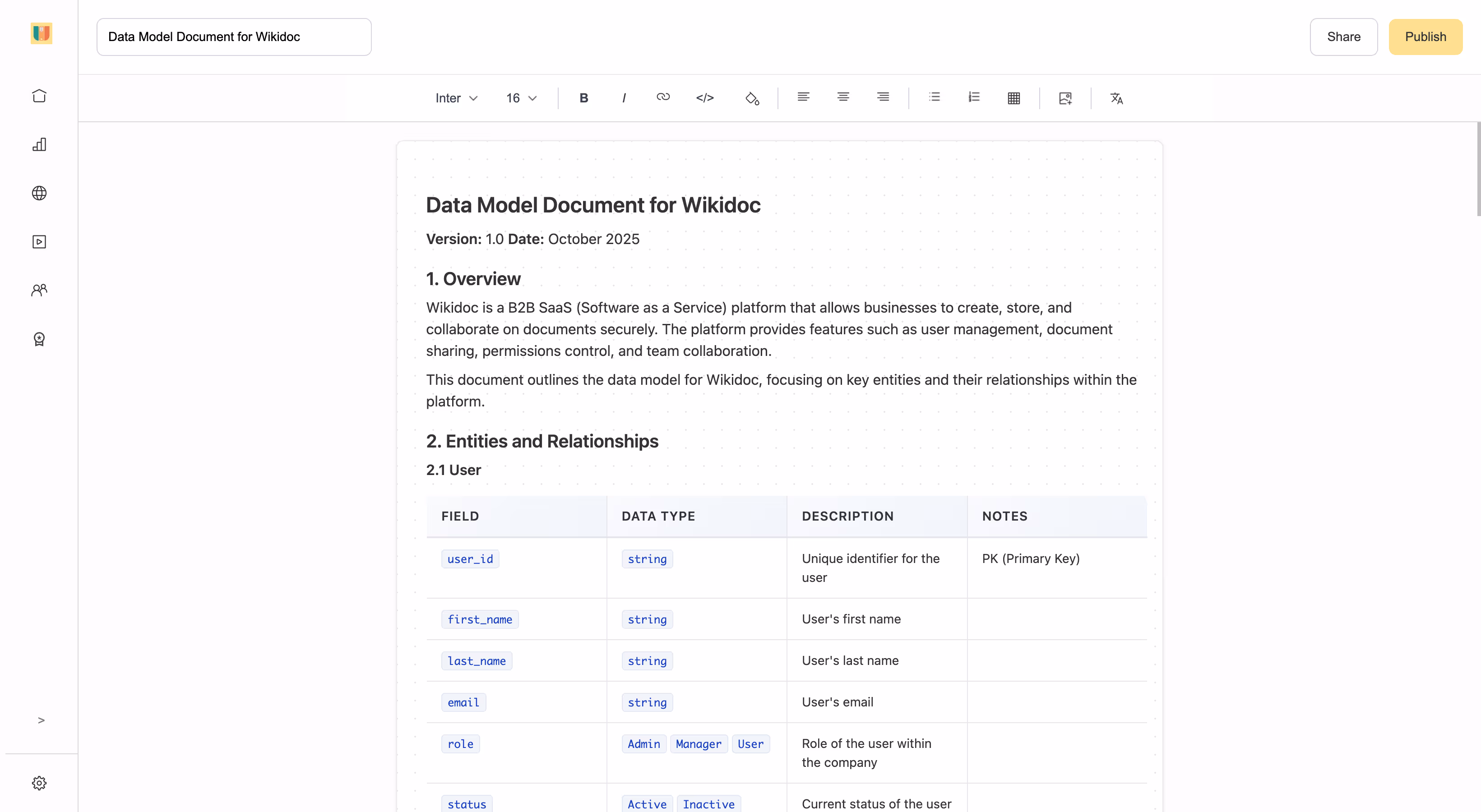Open the font size 16 dropdown
The width and height of the screenshot is (1481, 812).
(520, 98)
